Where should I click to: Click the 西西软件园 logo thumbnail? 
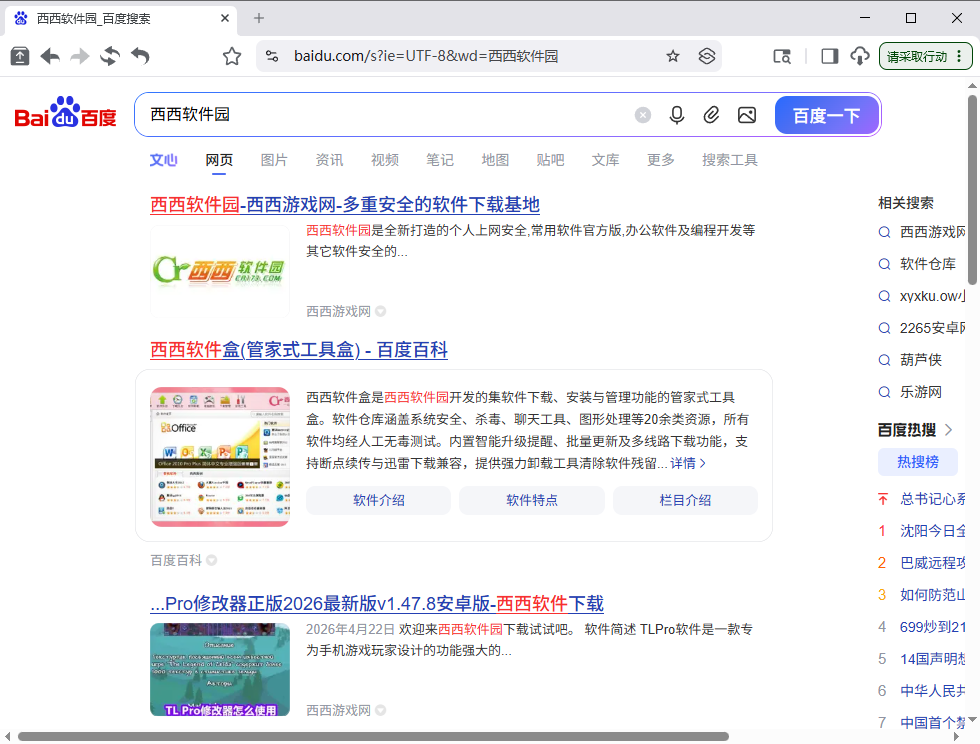[x=219, y=271]
